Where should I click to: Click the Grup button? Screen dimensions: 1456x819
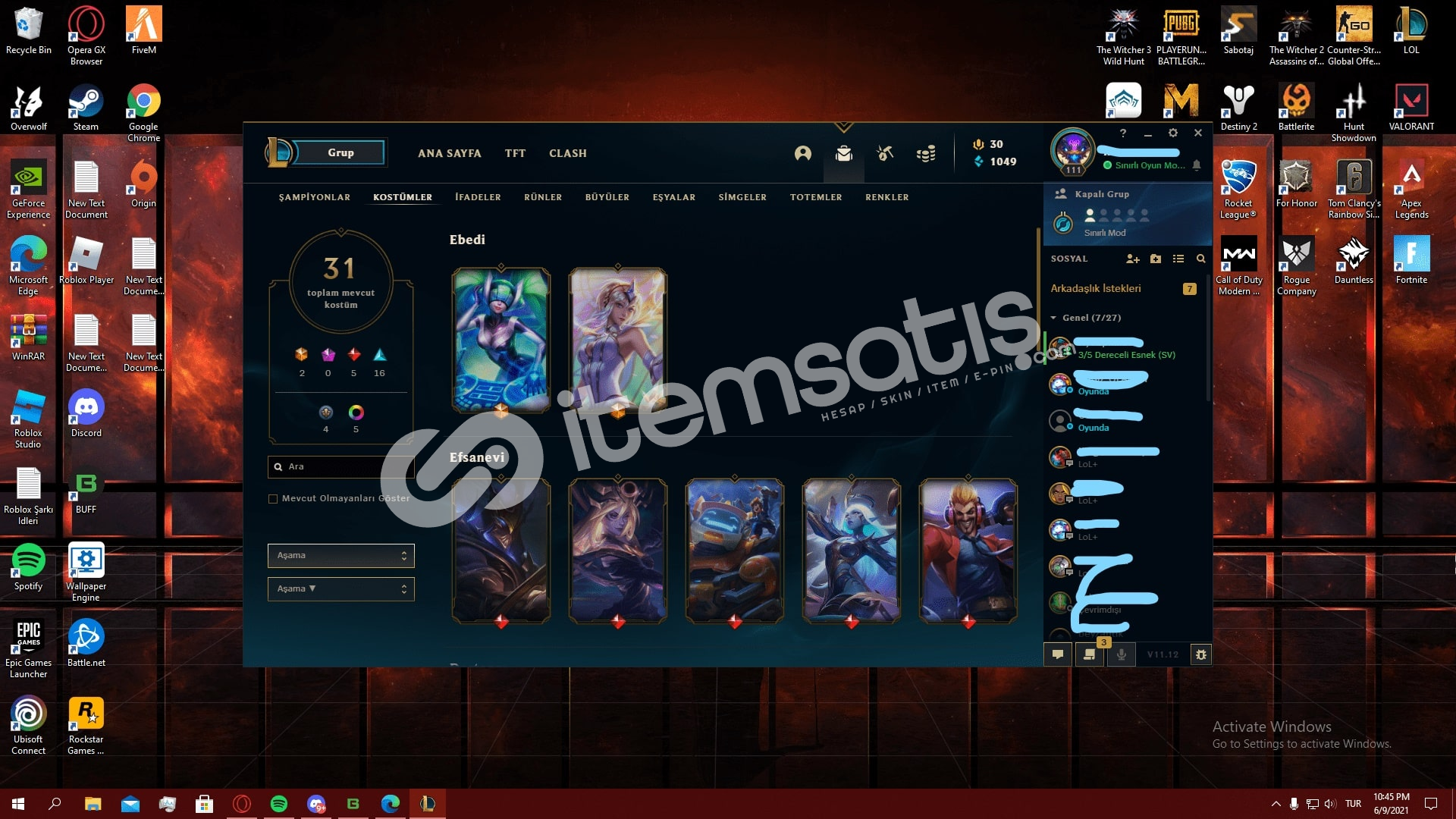click(x=340, y=152)
